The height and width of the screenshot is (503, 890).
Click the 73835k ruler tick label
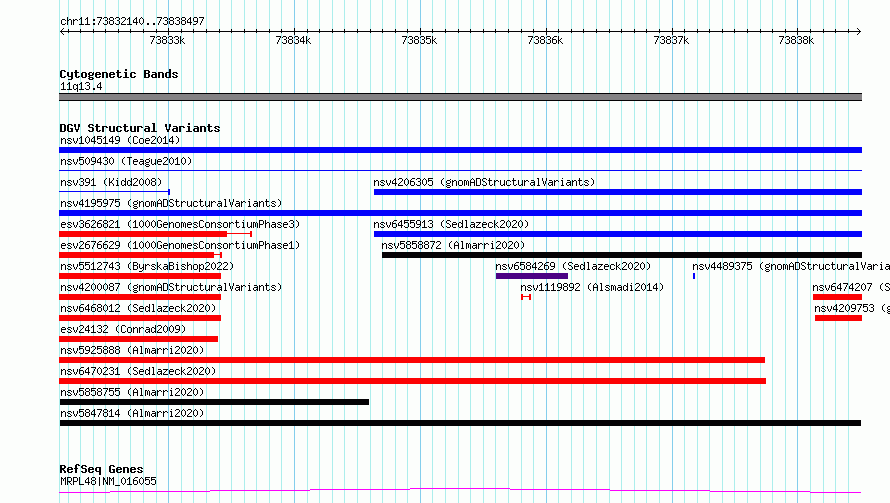[x=419, y=40]
